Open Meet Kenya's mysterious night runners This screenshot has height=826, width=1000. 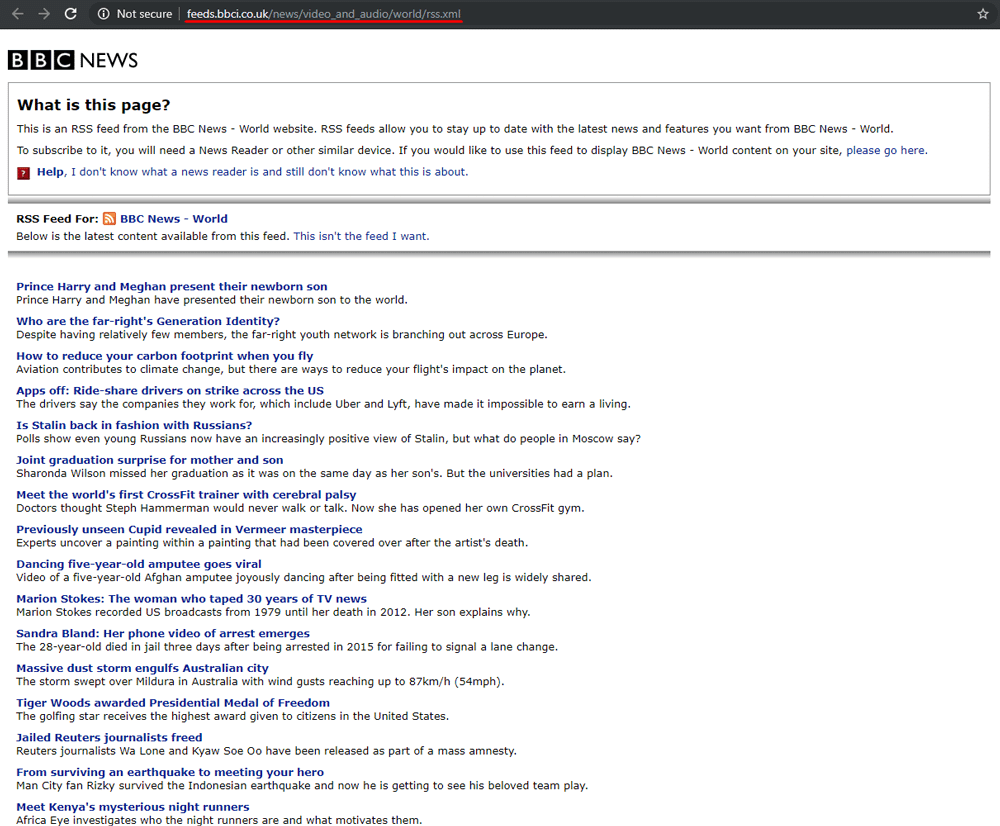point(132,806)
